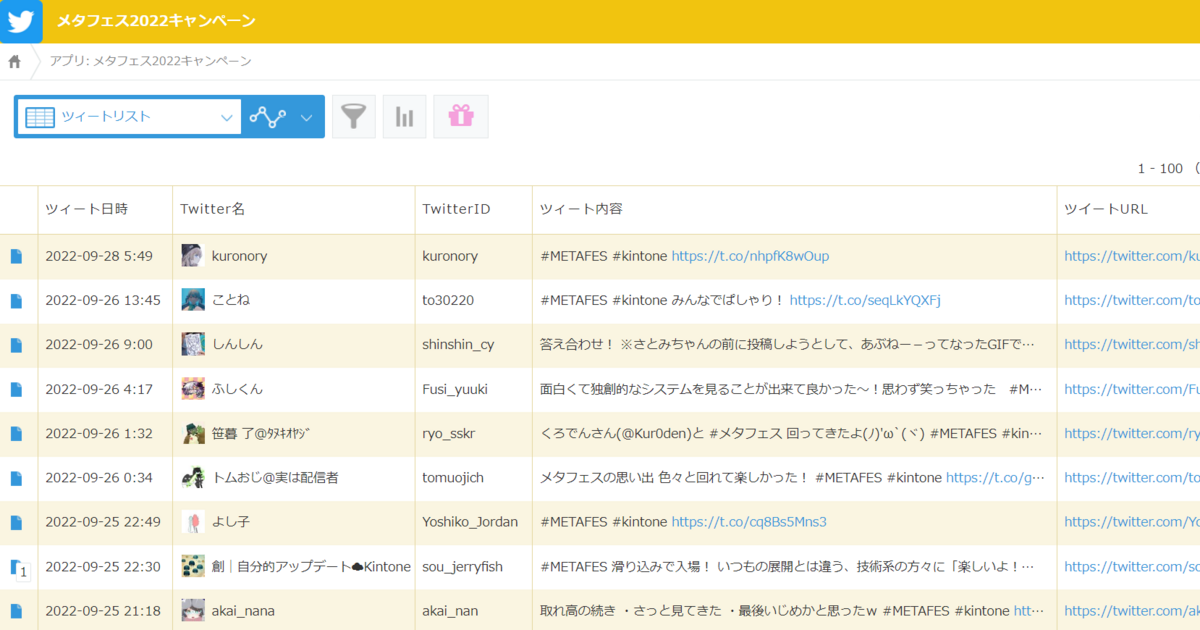The image size is (1200, 630).
Task: Click date cell 2022-09-25 22:30
Action: pos(103,566)
